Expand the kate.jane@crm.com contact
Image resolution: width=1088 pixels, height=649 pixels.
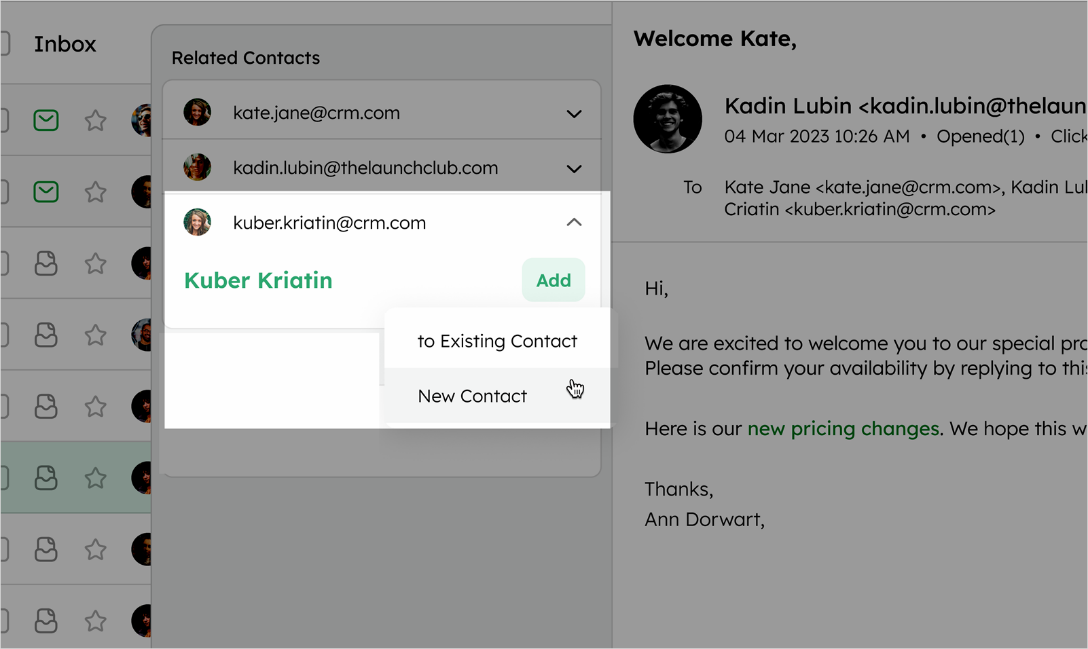coord(574,114)
